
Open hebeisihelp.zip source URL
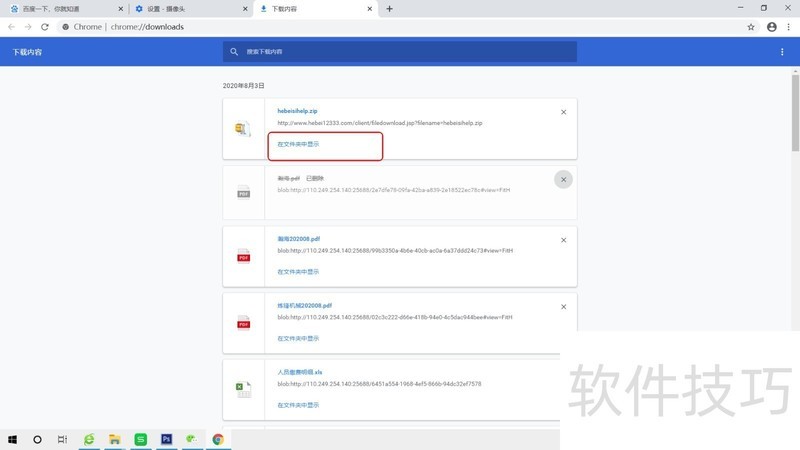[x=380, y=123]
